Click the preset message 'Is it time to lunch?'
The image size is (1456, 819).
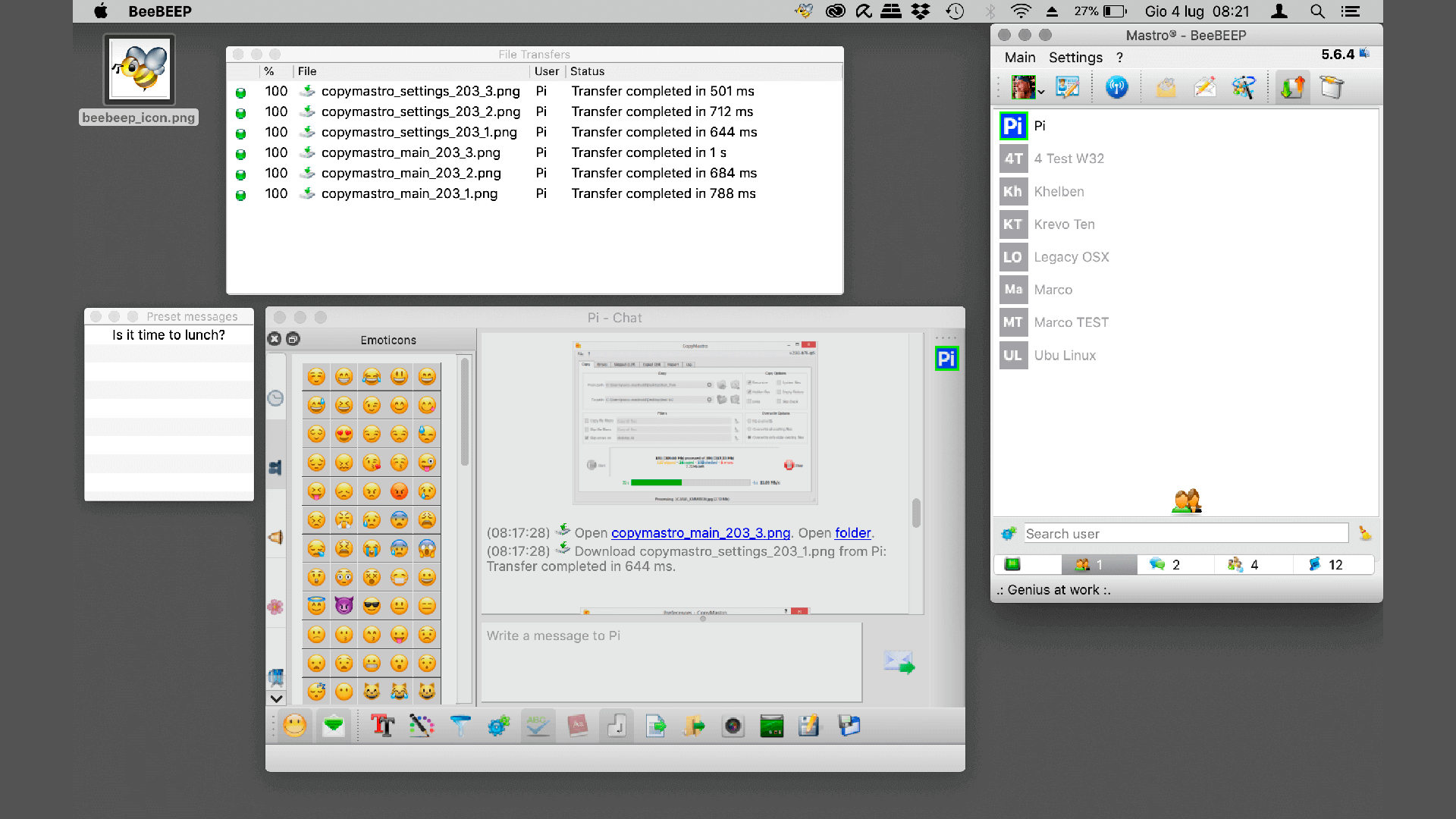coord(169,335)
